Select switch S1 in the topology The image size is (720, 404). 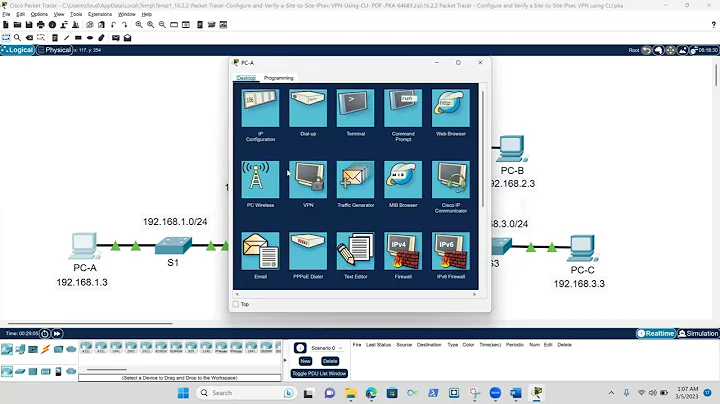coord(173,246)
